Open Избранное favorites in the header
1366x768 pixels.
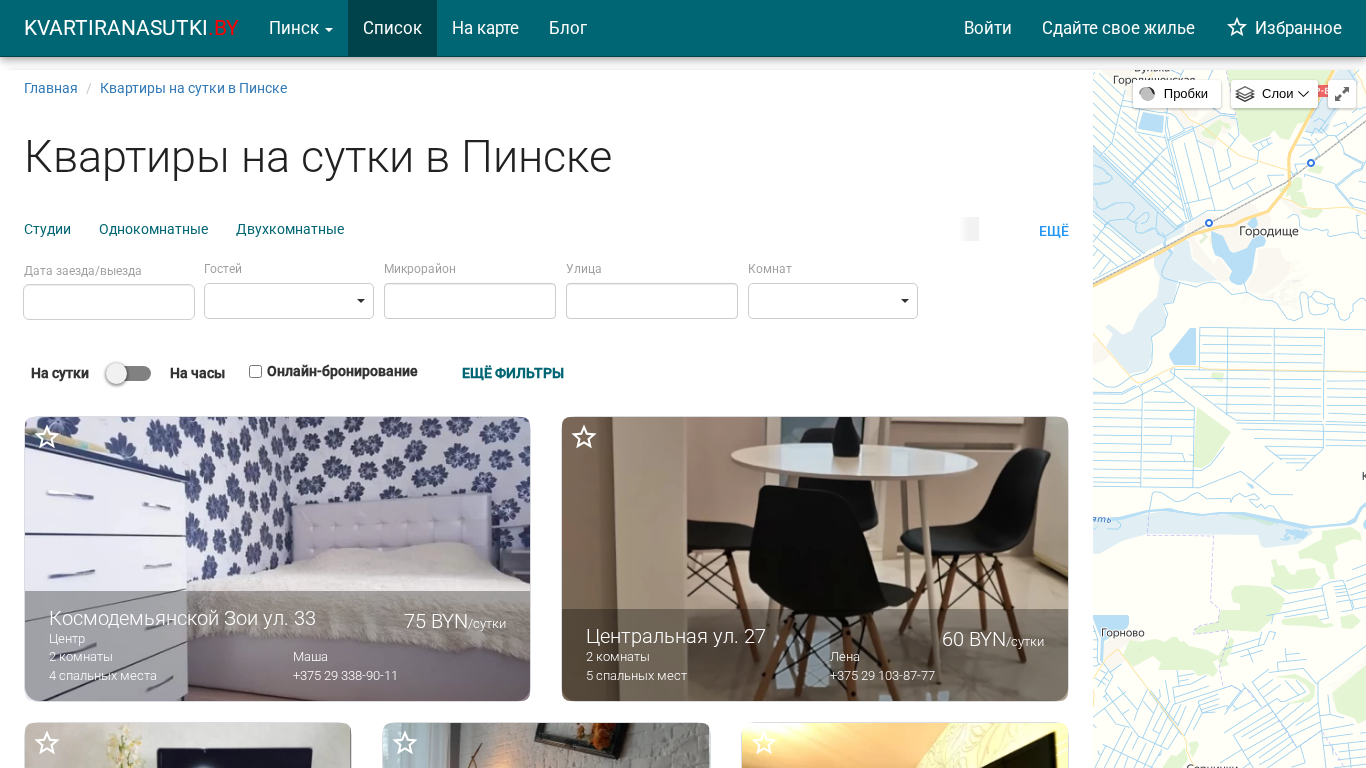point(1284,28)
